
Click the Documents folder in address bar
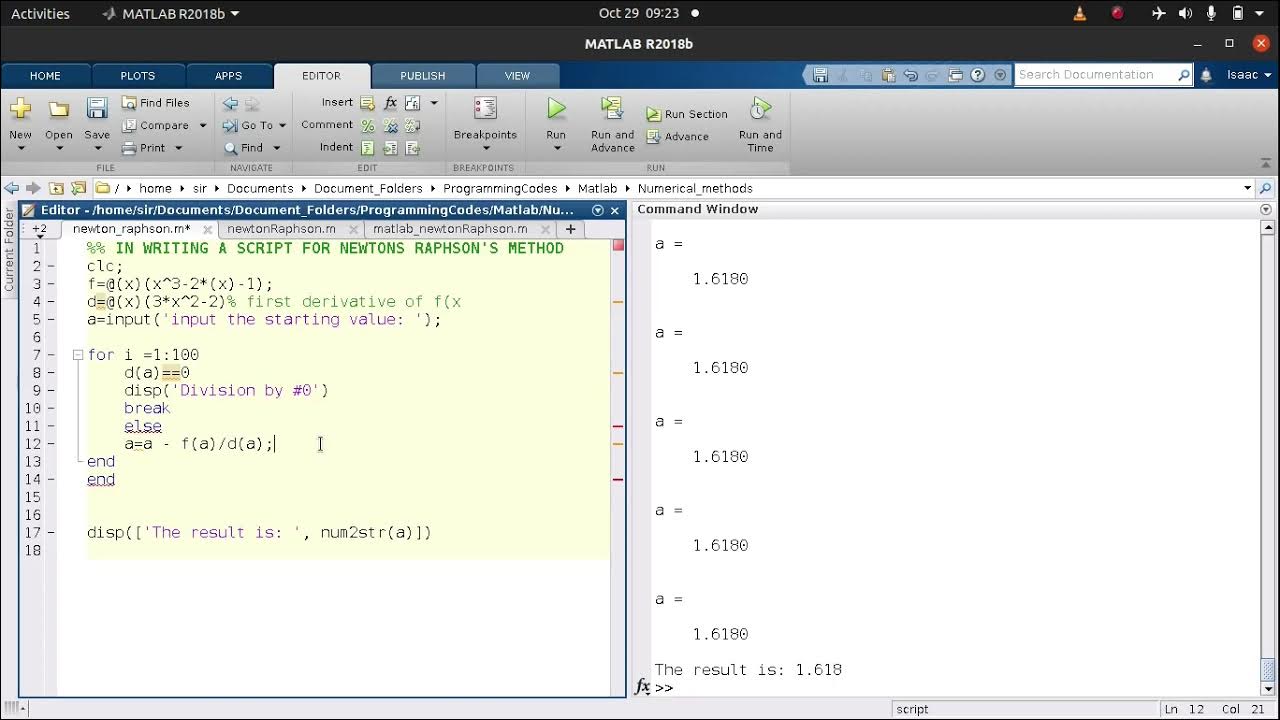pos(260,188)
